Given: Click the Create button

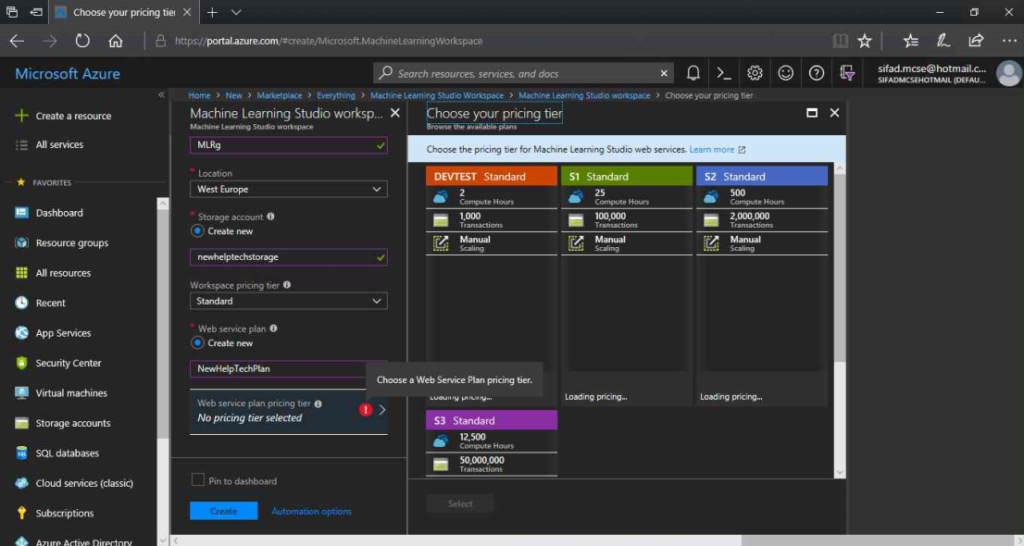Looking at the screenshot, I should pos(223,511).
